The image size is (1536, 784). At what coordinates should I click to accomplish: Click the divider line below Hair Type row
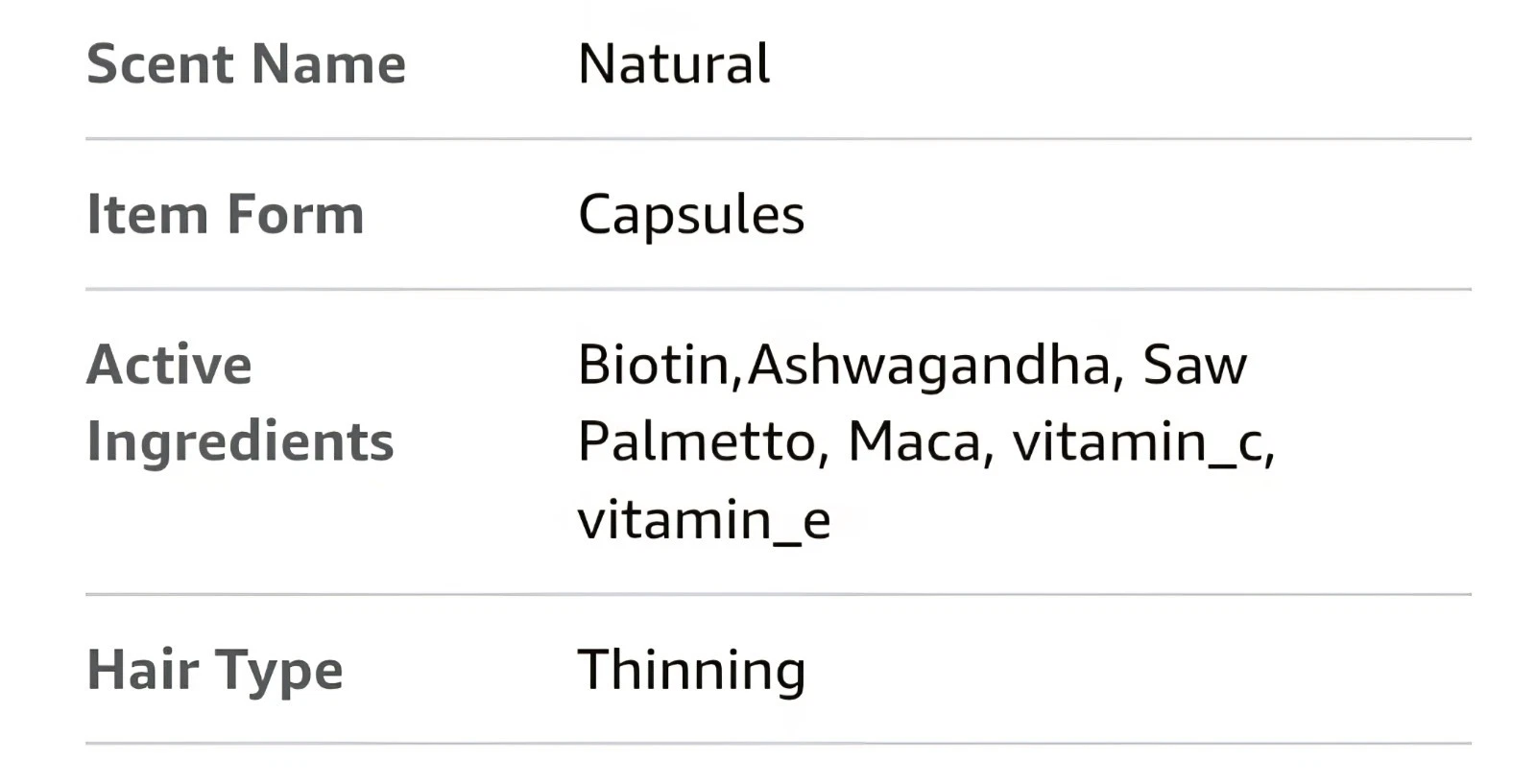(x=778, y=744)
